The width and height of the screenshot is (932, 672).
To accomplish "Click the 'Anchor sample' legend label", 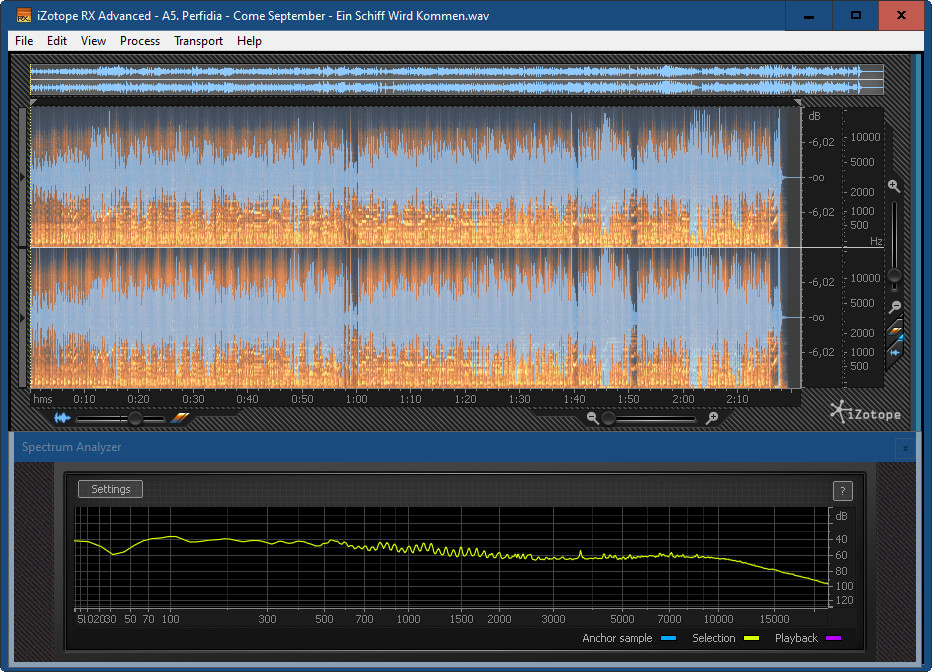I will [x=617, y=638].
